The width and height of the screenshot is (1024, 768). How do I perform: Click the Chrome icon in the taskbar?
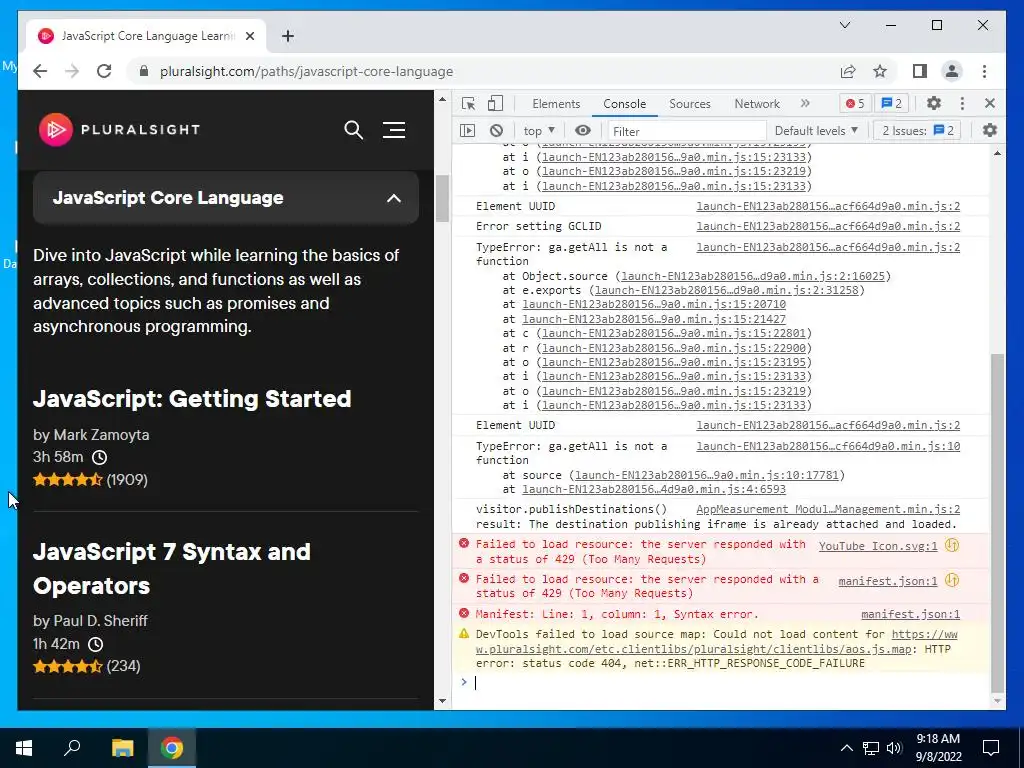[172, 748]
